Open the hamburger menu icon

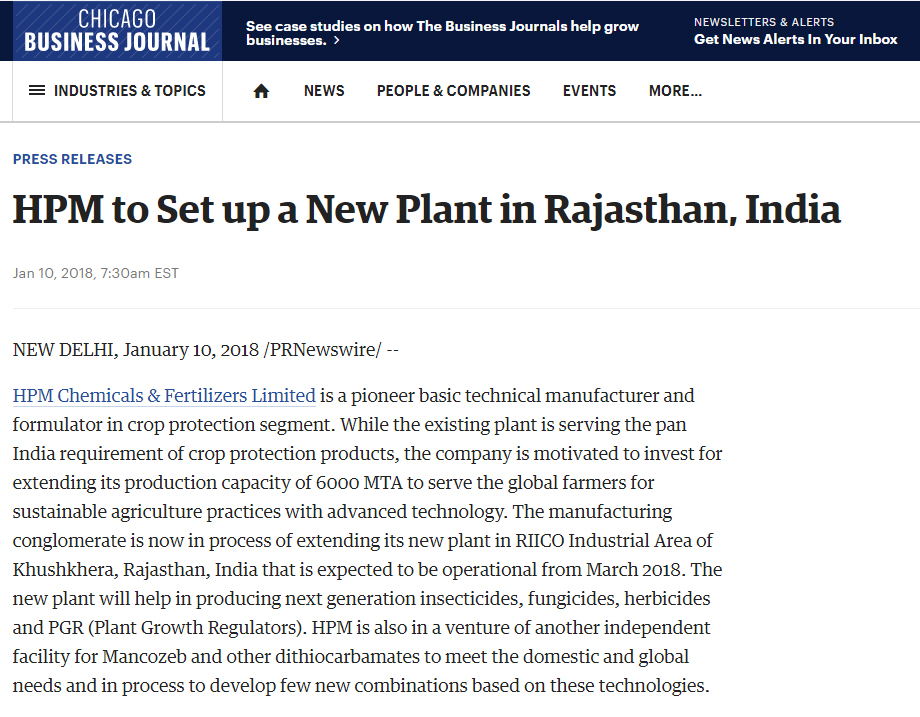(37, 90)
